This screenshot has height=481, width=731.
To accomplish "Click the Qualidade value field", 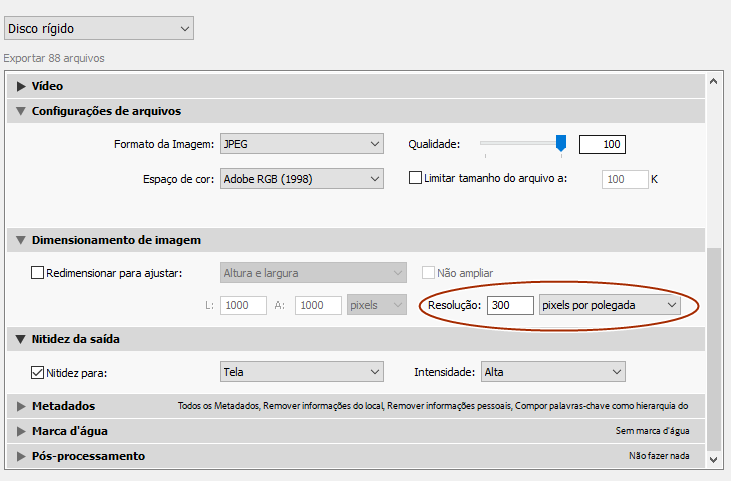I will point(602,145).
